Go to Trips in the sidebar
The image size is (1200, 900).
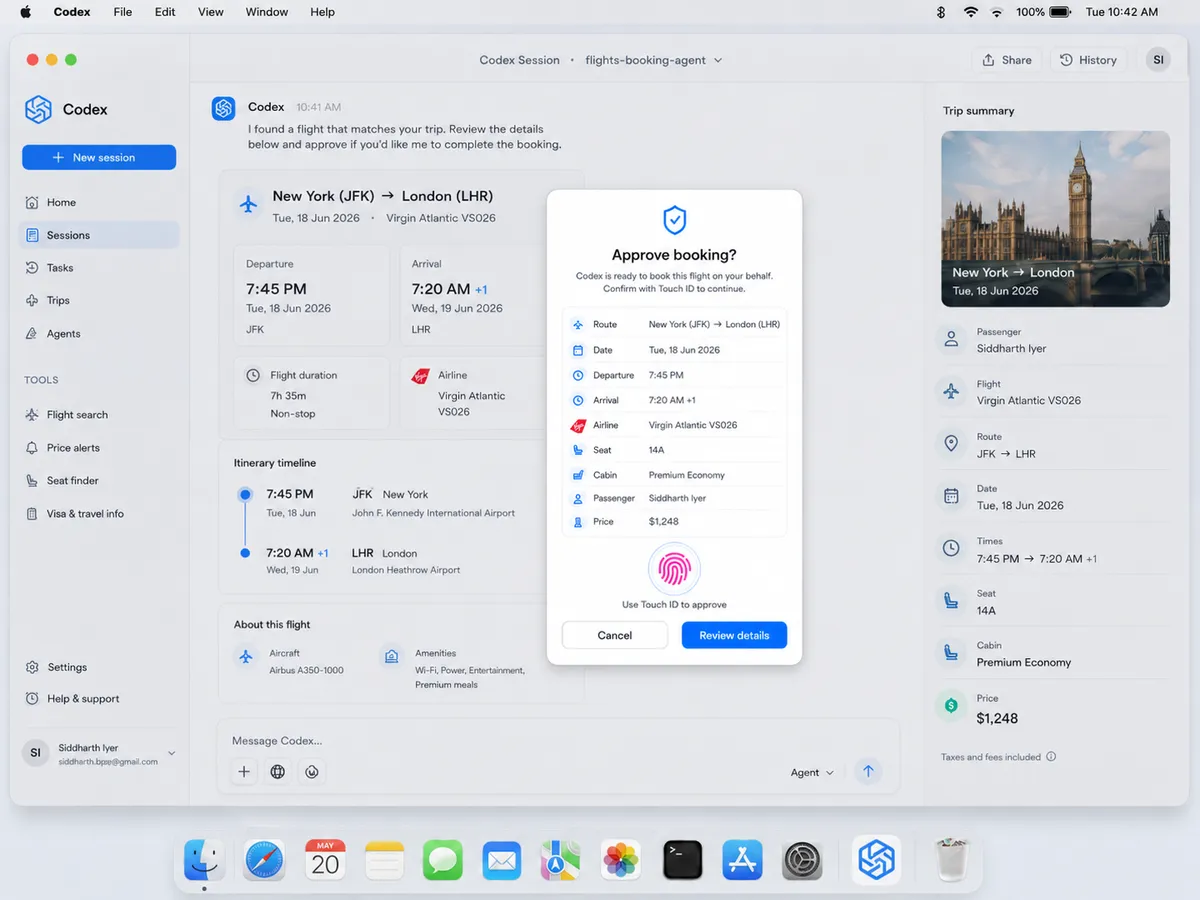click(99, 300)
